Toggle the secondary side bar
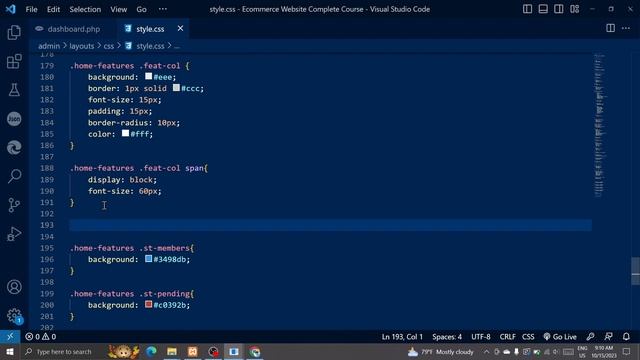Image resolution: width=640 pixels, height=360 pixels. coord(559,9)
